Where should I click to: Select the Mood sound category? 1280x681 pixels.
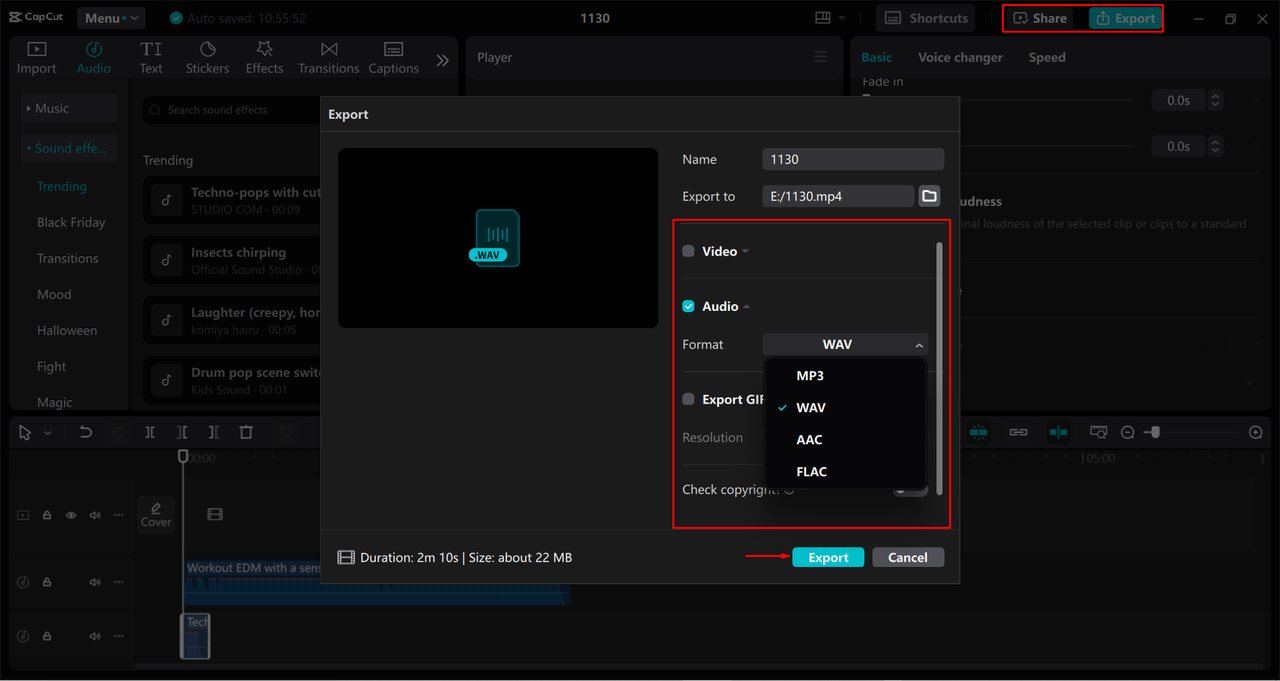54,294
